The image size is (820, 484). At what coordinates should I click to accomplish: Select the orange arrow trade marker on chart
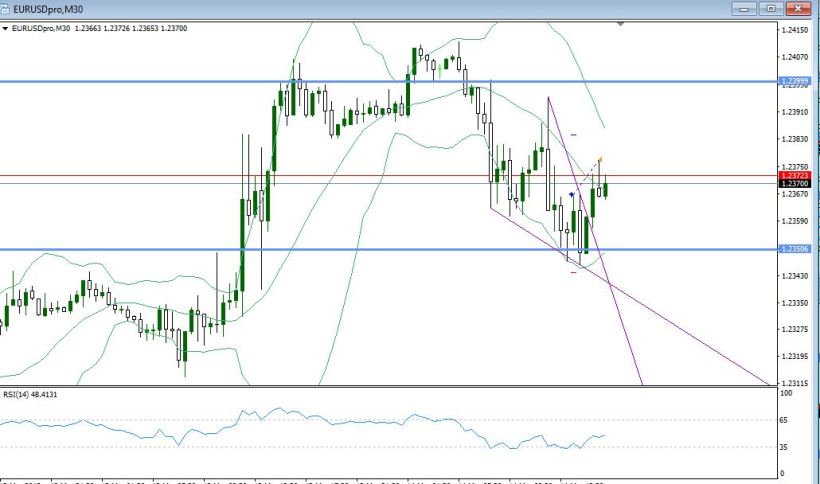point(600,159)
